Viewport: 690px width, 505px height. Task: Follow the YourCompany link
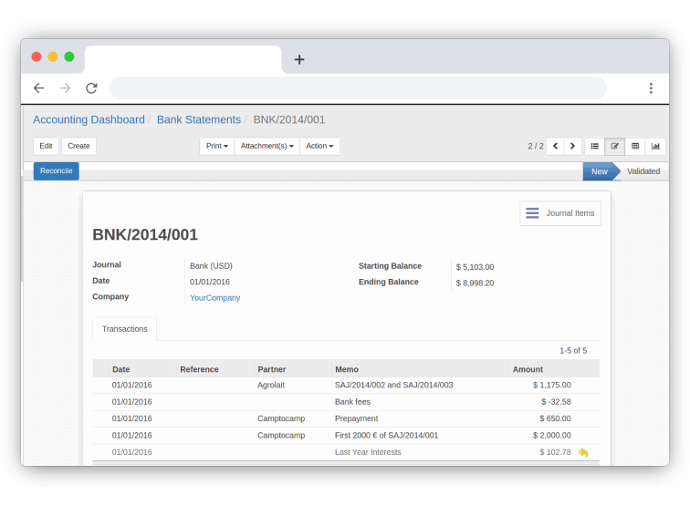215,298
